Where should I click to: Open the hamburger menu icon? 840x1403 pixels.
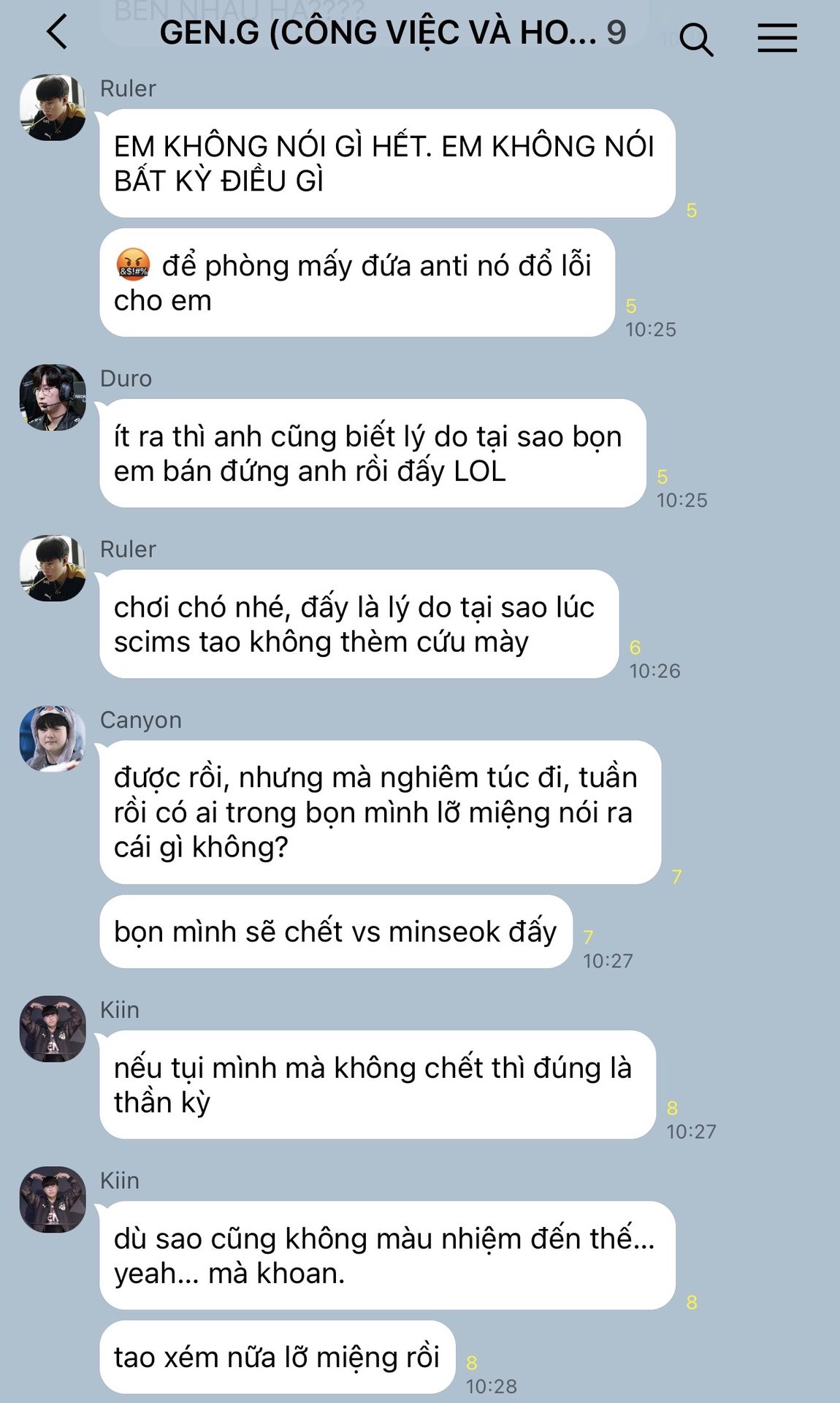(776, 37)
